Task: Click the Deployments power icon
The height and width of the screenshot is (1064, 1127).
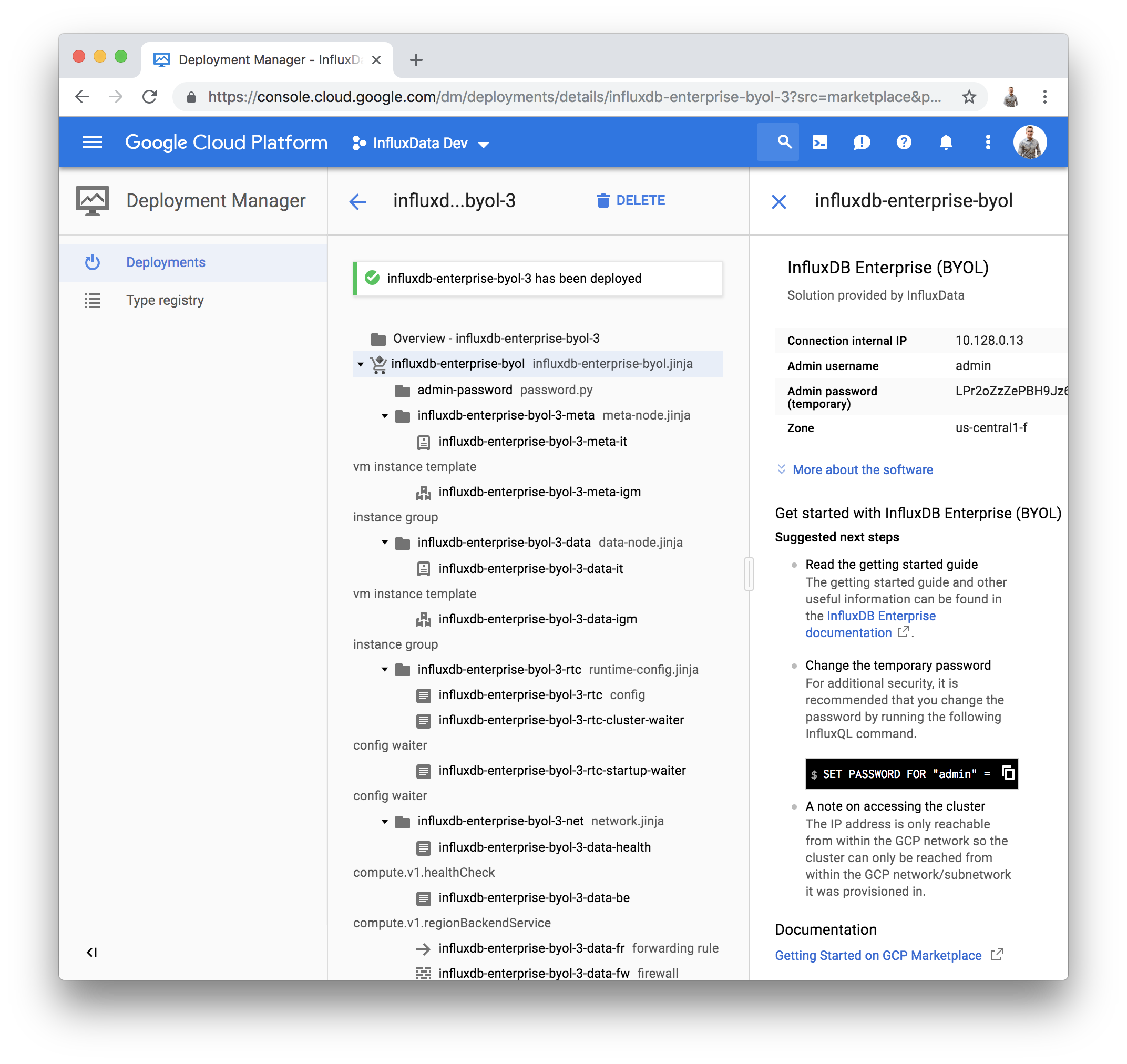Action: pyautogui.click(x=93, y=263)
